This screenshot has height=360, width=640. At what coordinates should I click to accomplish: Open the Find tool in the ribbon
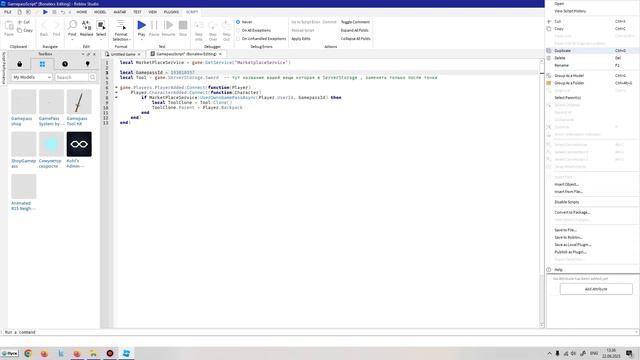[x=72, y=26]
